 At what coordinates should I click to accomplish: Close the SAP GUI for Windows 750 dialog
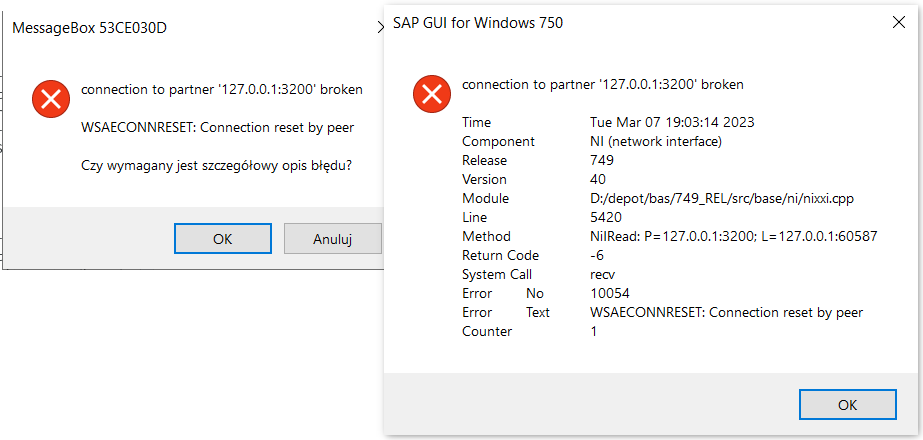895,22
